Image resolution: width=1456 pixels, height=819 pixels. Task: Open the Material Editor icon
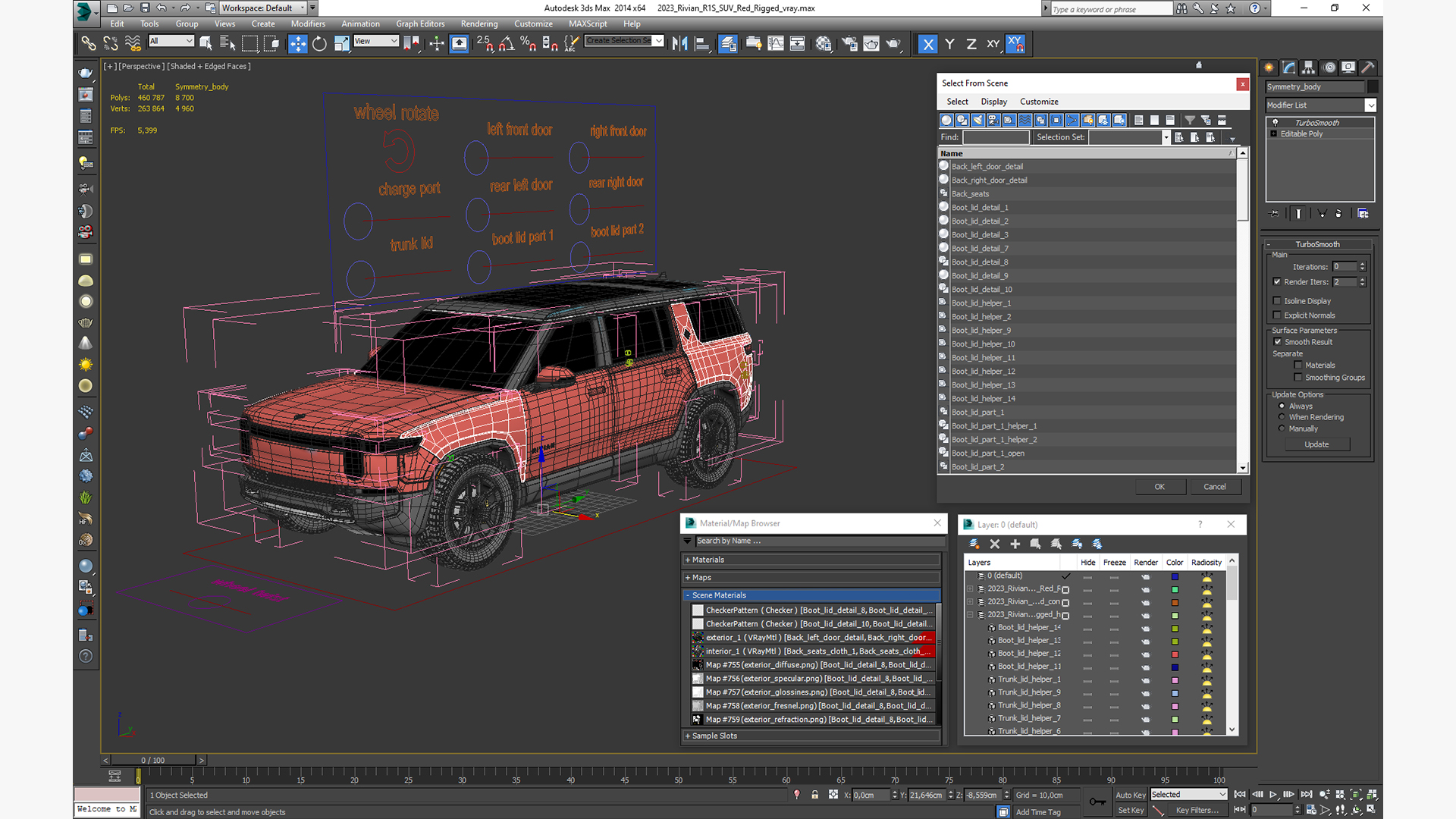pos(824,44)
